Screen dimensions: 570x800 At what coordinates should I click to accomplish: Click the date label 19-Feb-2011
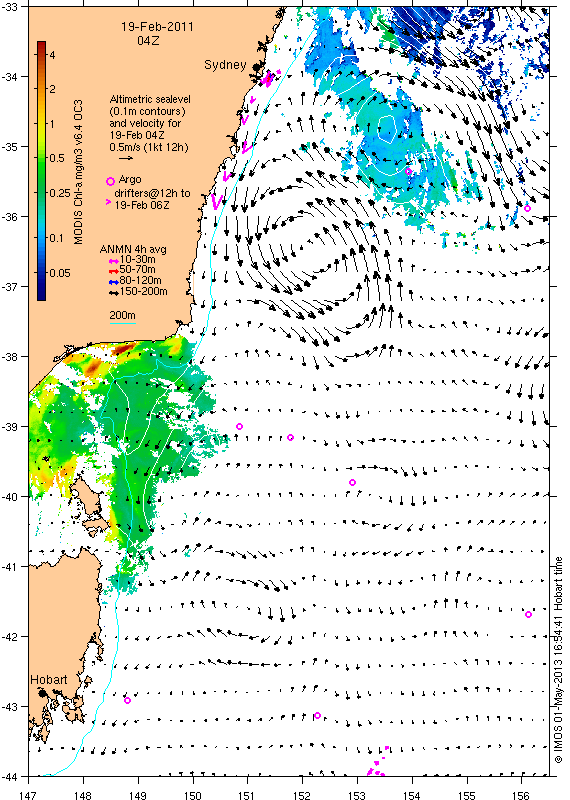tap(158, 27)
